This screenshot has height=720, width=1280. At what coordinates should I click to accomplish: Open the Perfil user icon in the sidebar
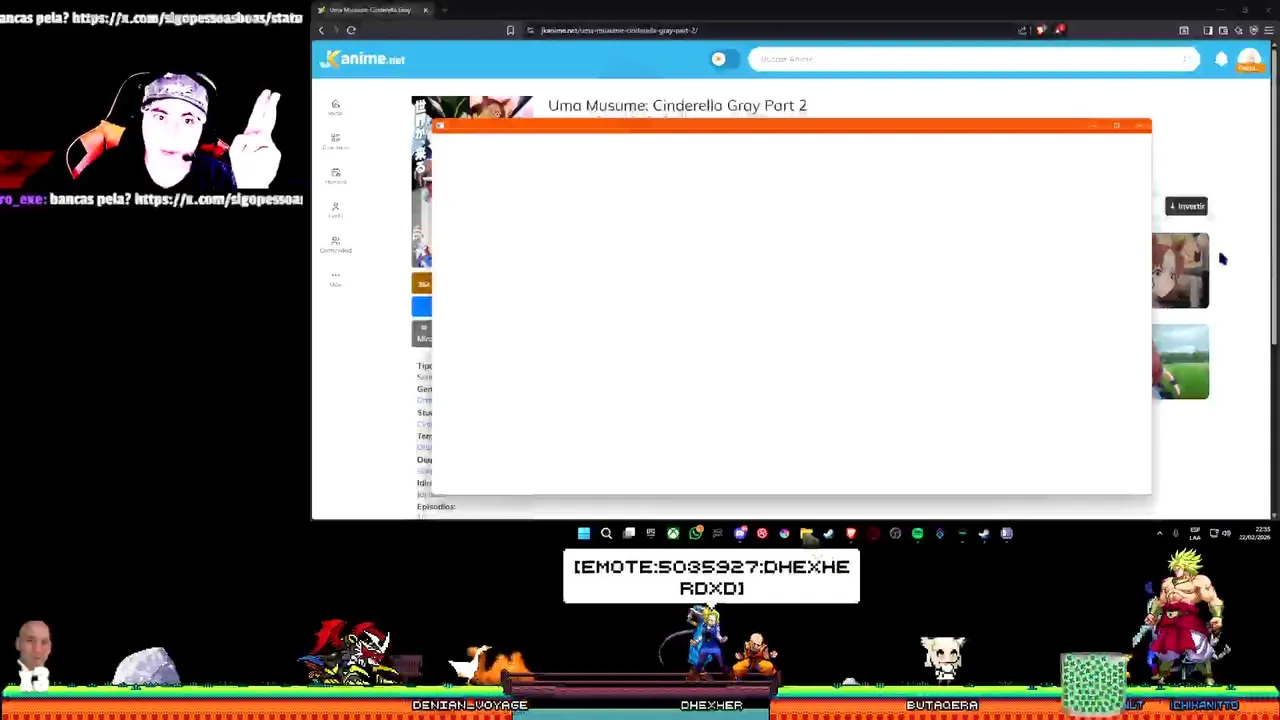click(x=335, y=209)
